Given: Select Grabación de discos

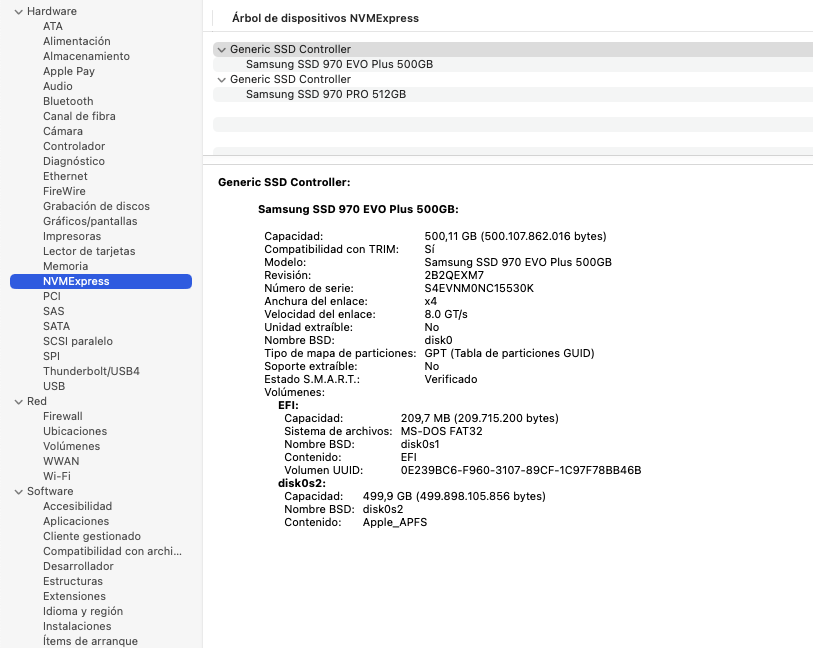Looking at the screenshot, I should pos(96,207).
